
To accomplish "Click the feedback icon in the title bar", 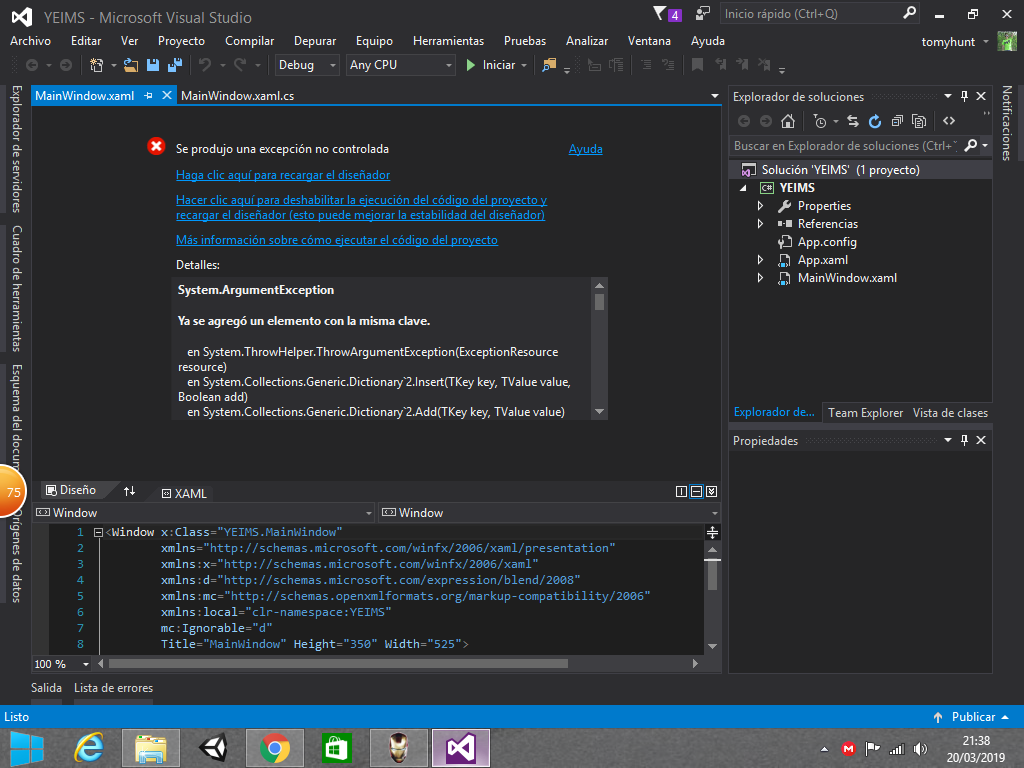I will (703, 13).
